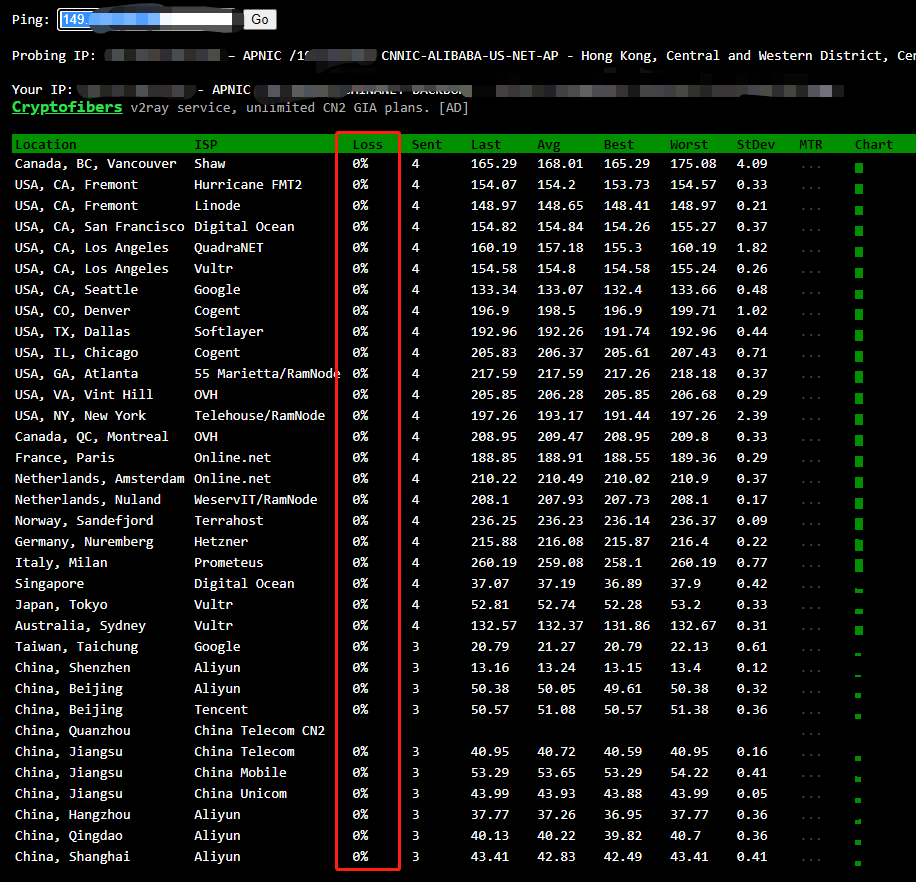Select the China Telecom CN2 ISP cell
Image resolution: width=916 pixels, height=882 pixels.
259,731
